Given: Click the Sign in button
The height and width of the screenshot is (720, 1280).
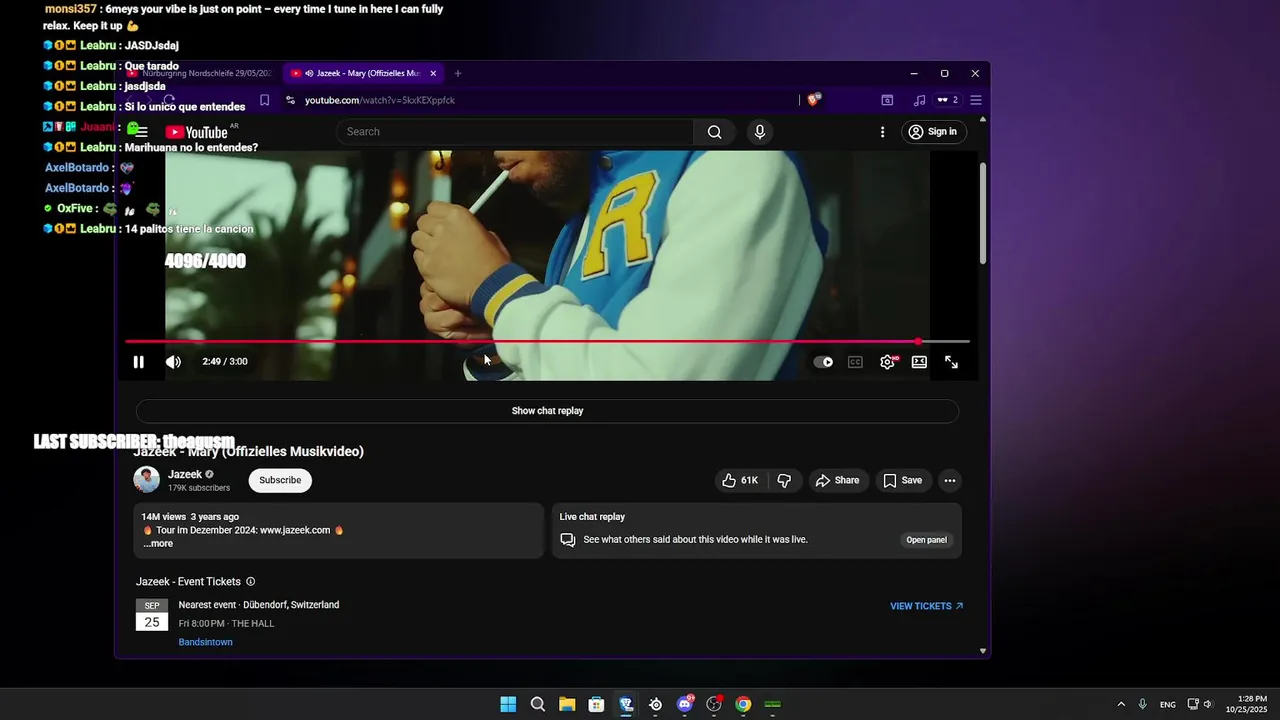Looking at the screenshot, I should [932, 132].
